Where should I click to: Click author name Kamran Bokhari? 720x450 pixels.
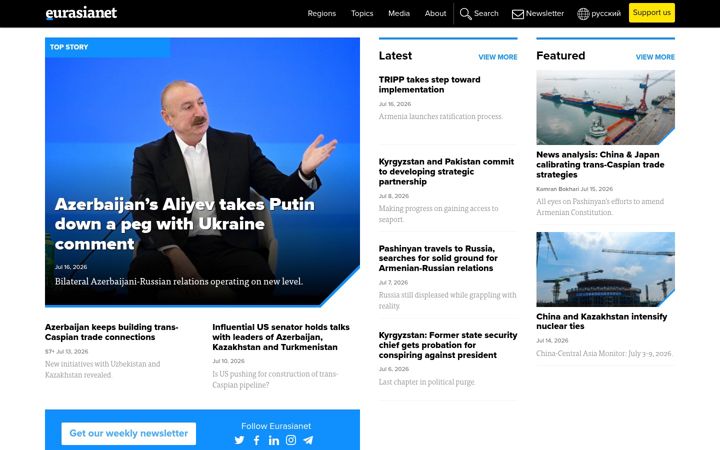pyautogui.click(x=557, y=189)
